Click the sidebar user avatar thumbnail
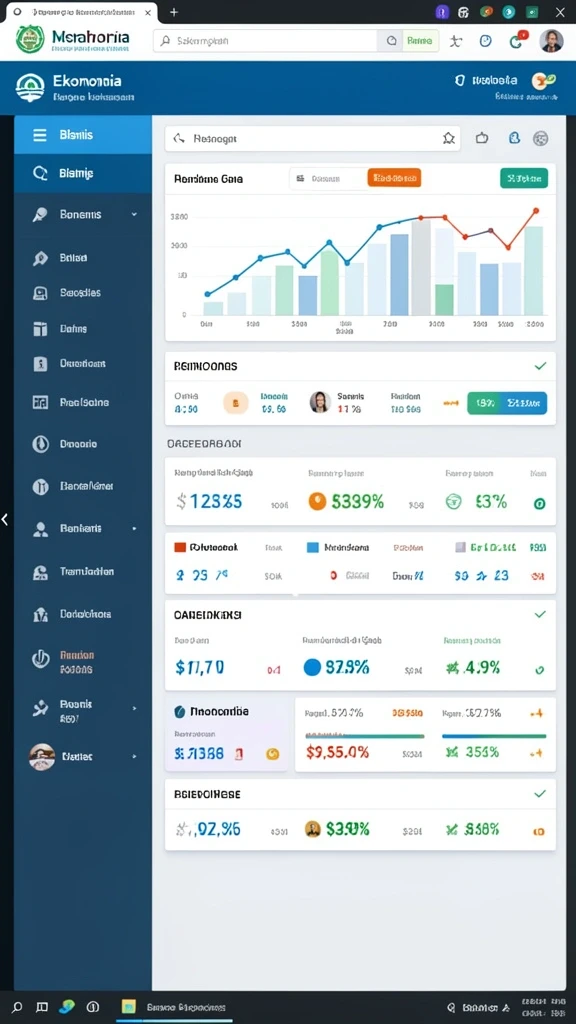 pos(42,757)
